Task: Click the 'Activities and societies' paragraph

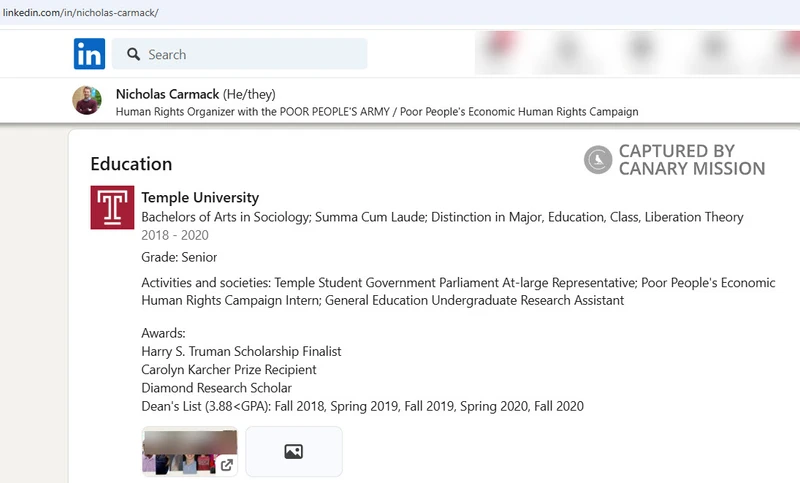Action: click(458, 291)
